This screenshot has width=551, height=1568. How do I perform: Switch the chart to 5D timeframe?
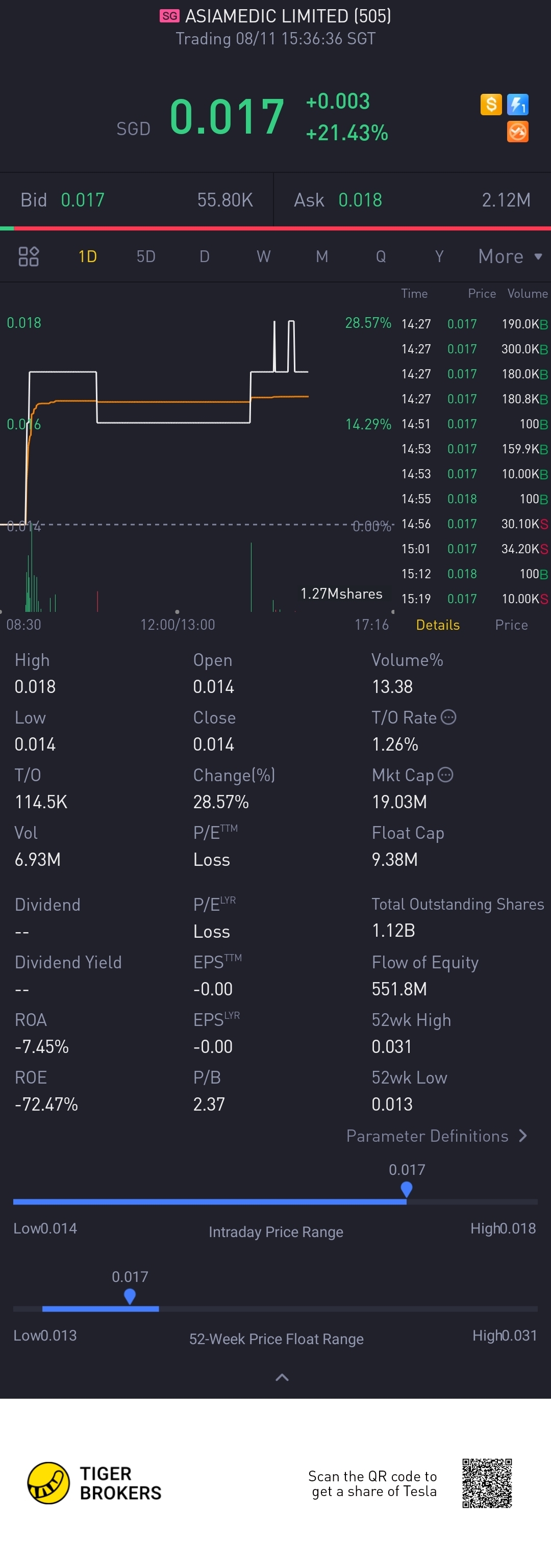pyautogui.click(x=146, y=256)
